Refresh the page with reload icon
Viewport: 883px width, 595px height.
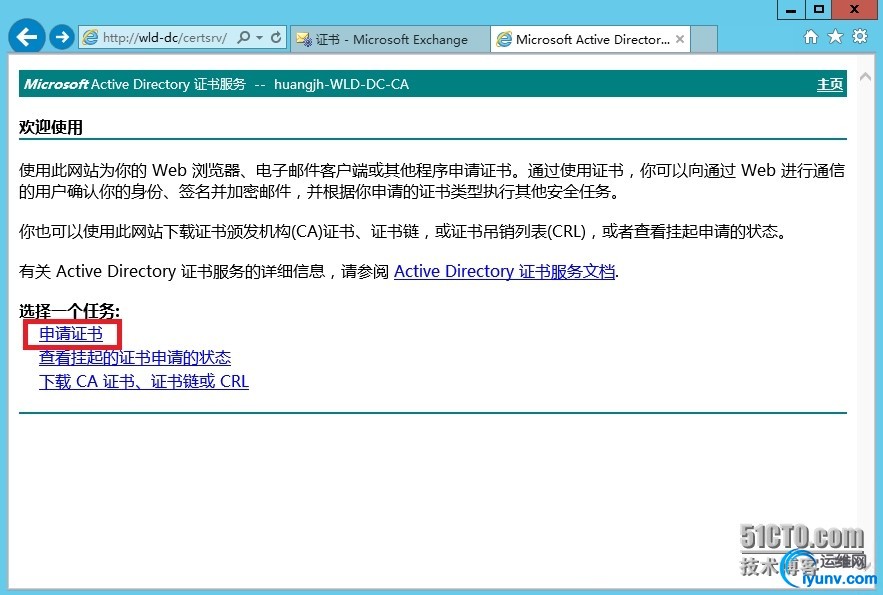276,38
